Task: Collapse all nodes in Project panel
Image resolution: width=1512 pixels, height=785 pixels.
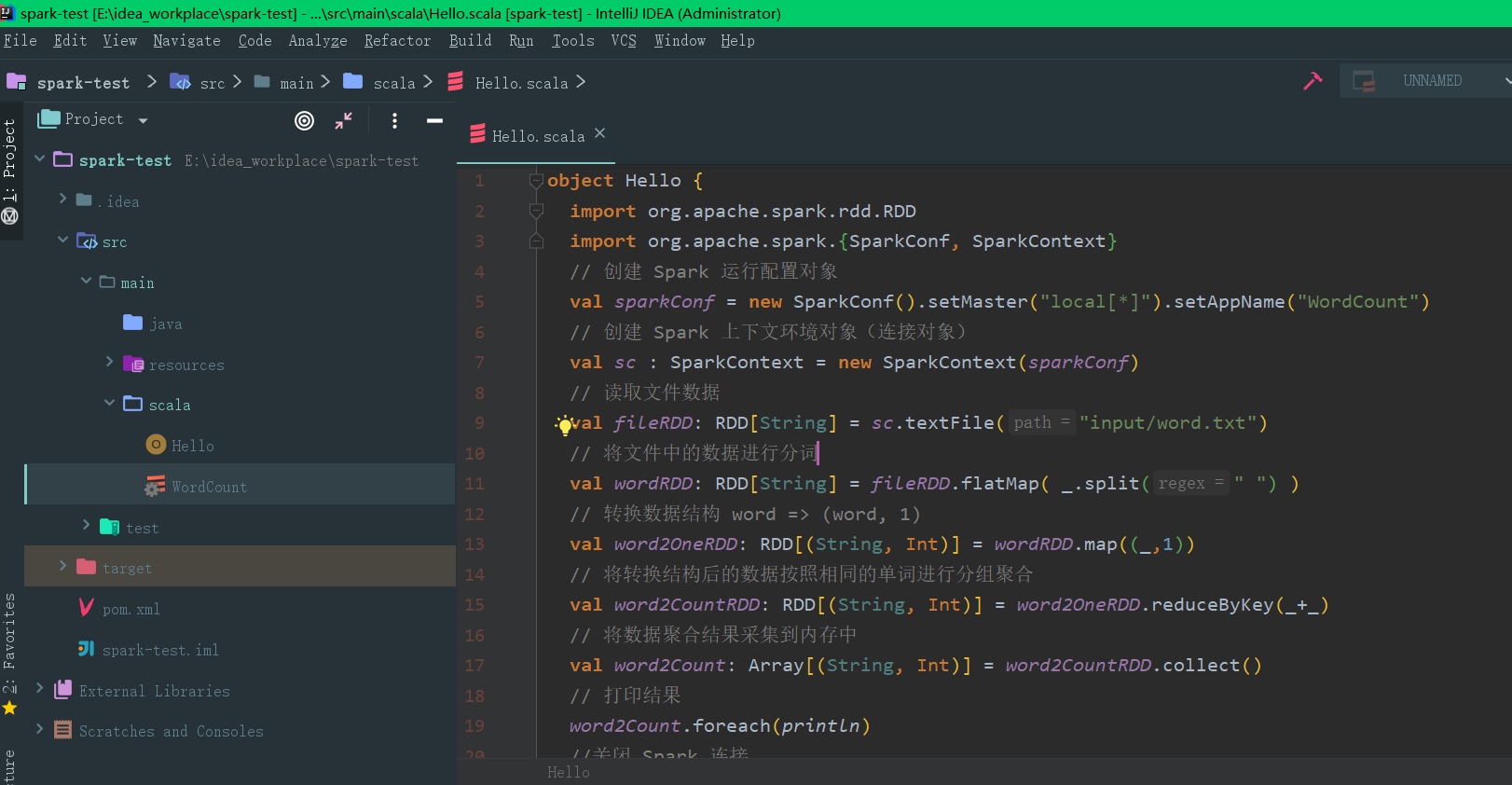Action: pyautogui.click(x=344, y=120)
